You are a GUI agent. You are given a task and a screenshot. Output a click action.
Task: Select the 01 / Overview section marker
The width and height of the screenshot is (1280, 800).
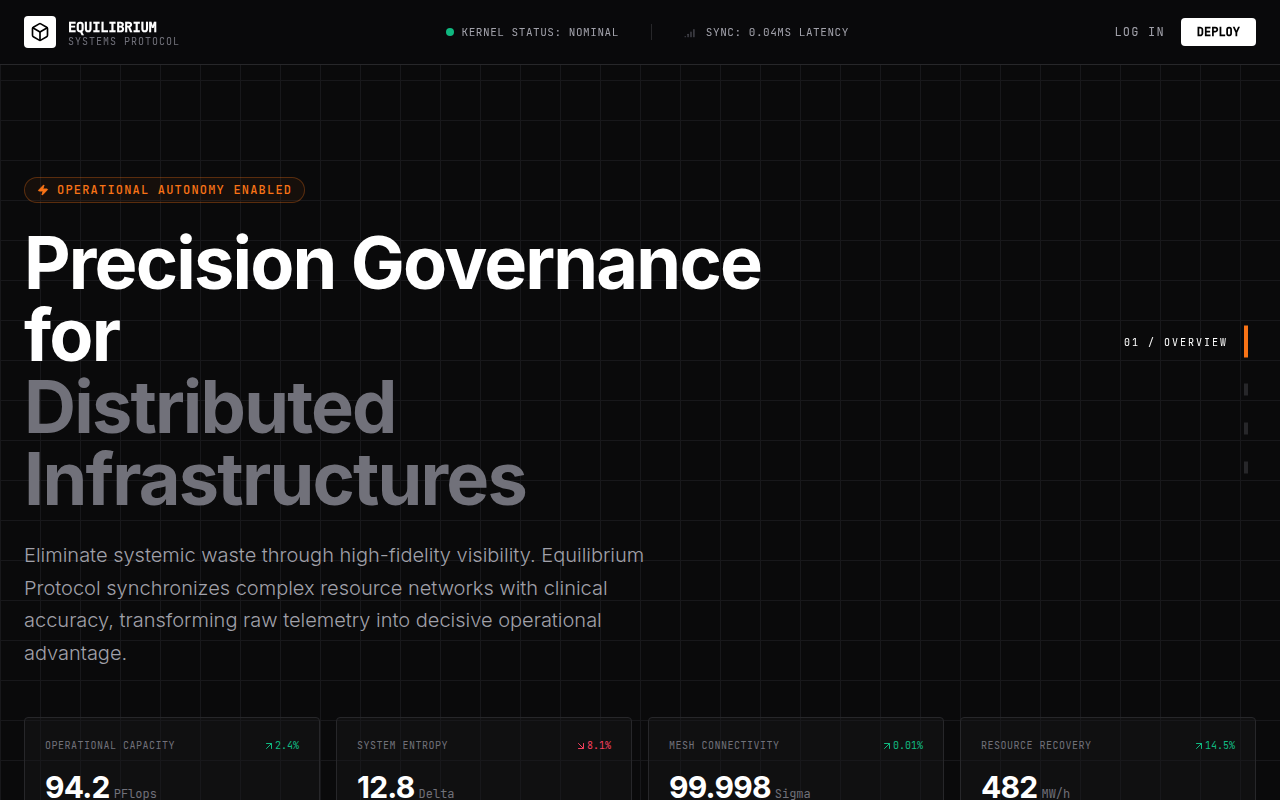pyautogui.click(x=1175, y=342)
